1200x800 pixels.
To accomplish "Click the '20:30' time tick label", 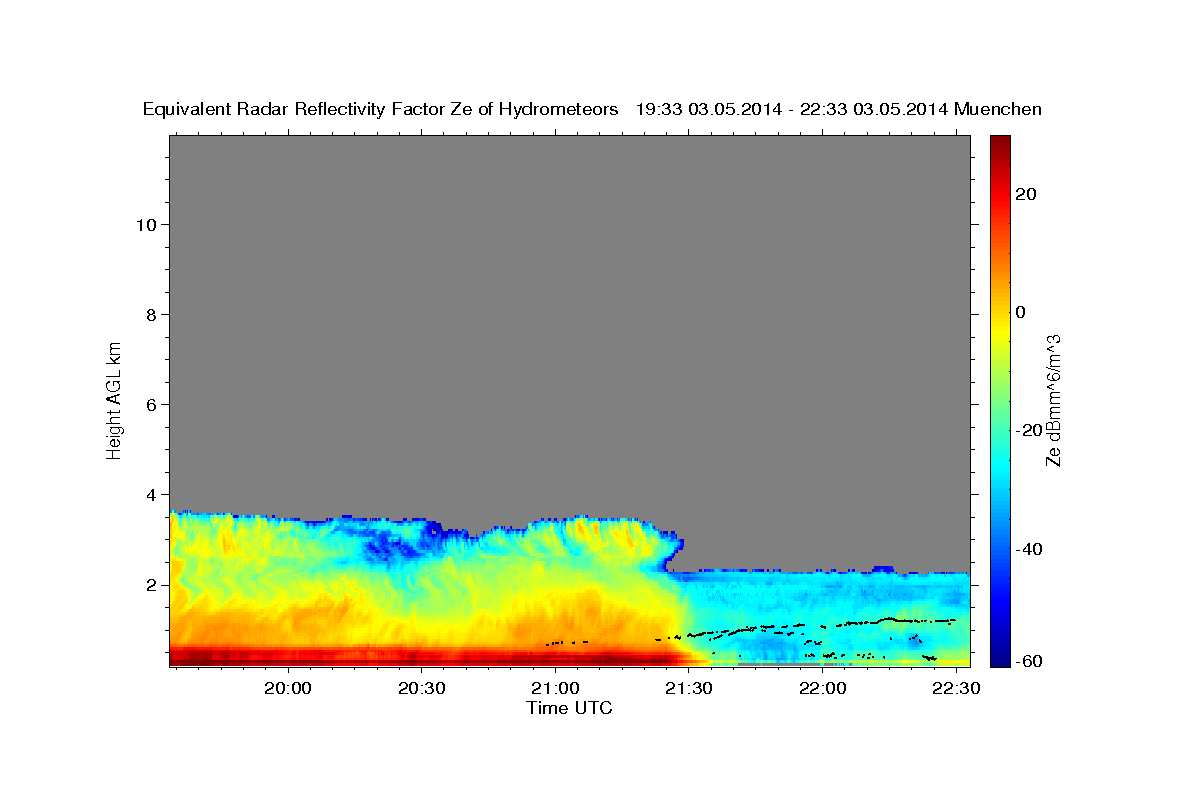I will pos(422,689).
